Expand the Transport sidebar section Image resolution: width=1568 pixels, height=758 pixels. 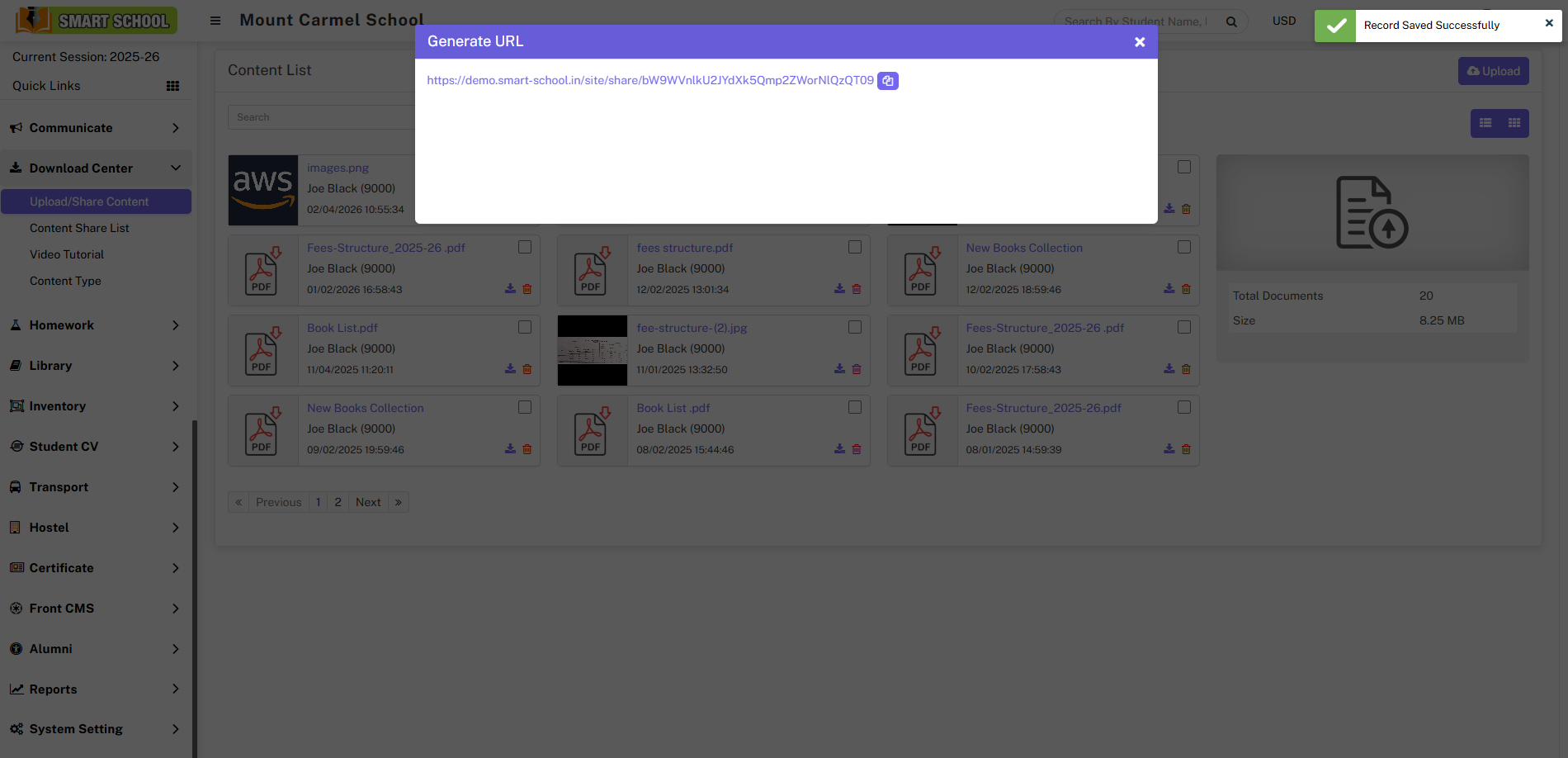pos(96,487)
